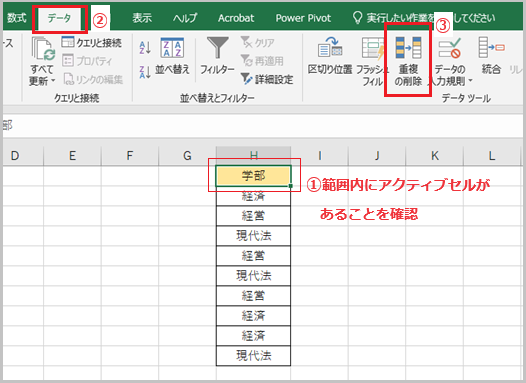The width and height of the screenshot is (526, 383).
Task: Open the ヘルプ tab
Action: pos(185,18)
